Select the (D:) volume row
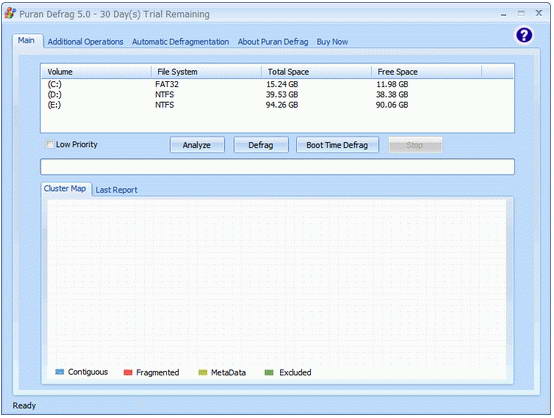554x418 pixels. [x=277, y=94]
